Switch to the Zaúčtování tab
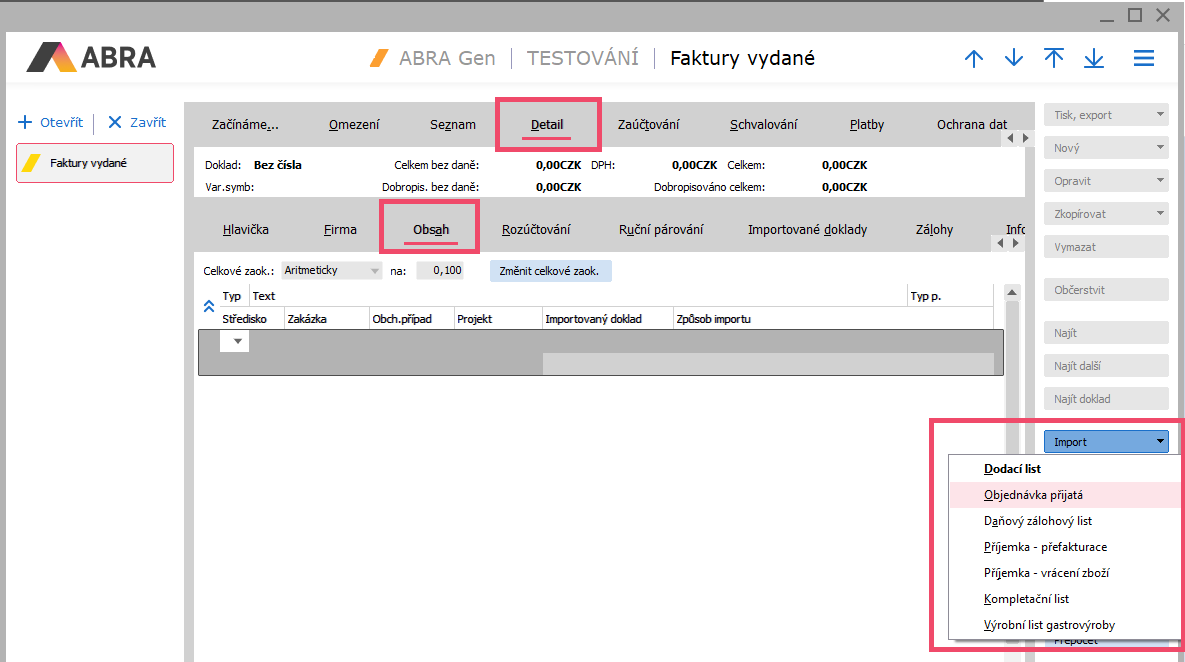The image size is (1185, 662). (x=648, y=125)
